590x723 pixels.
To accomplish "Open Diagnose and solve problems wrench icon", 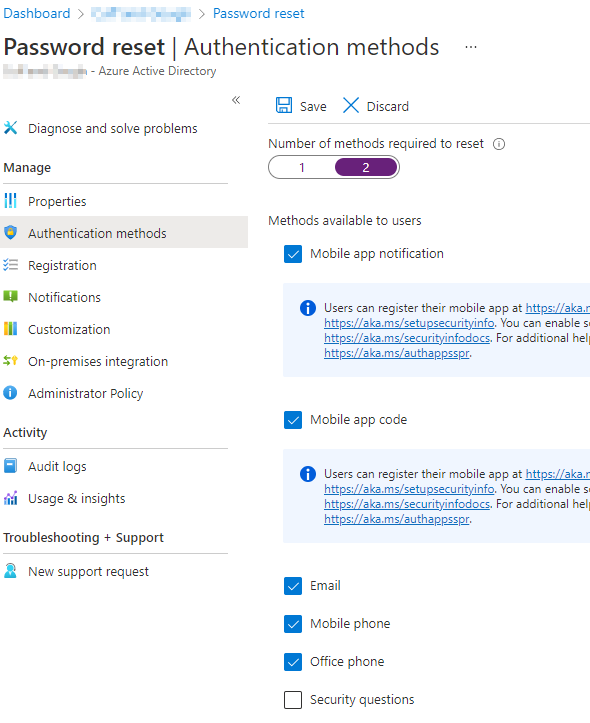I will click(x=10, y=128).
